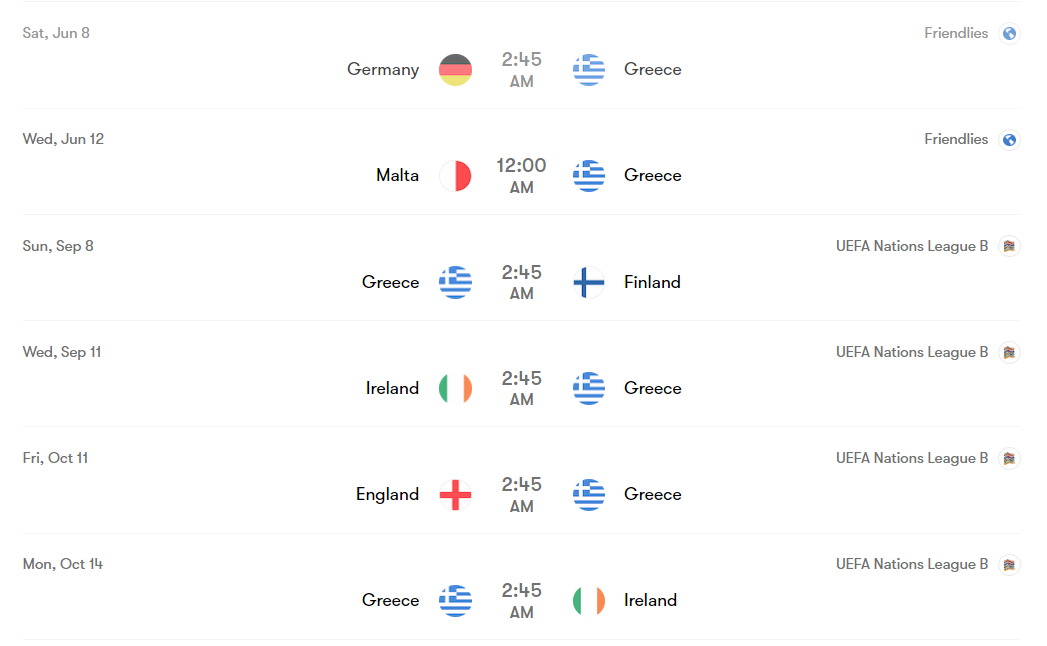Select the England team name
The width and height of the screenshot is (1047, 646).
click(x=387, y=494)
